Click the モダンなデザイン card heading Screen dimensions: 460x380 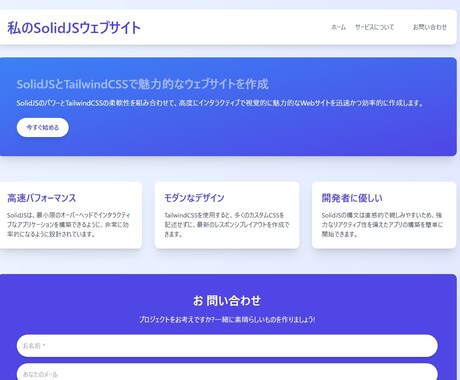click(194, 198)
